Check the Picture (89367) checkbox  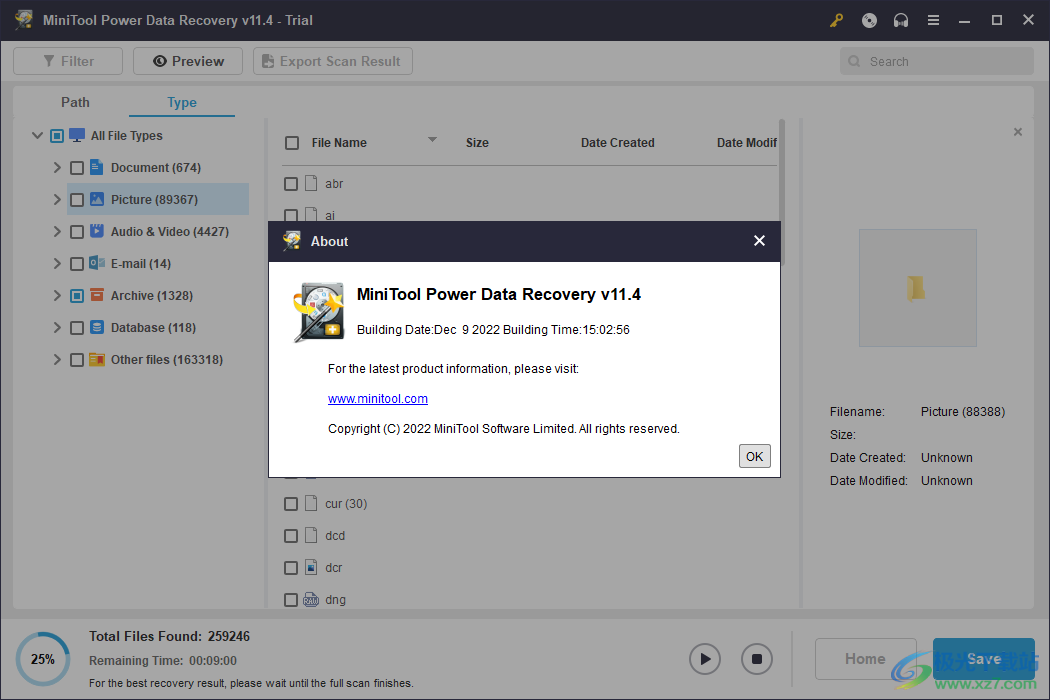77,200
